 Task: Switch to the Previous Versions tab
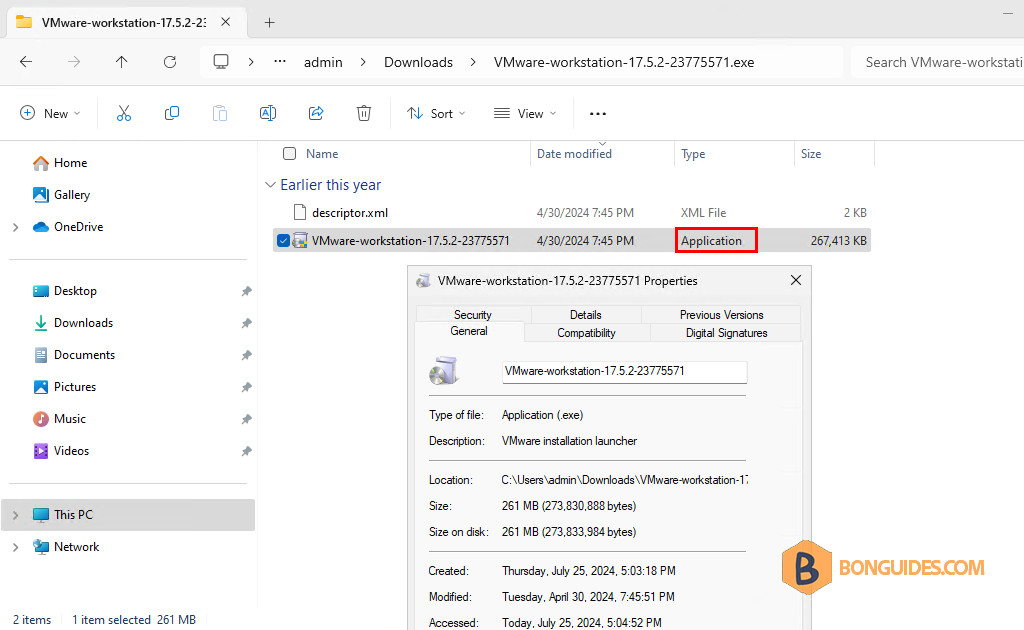(x=722, y=315)
